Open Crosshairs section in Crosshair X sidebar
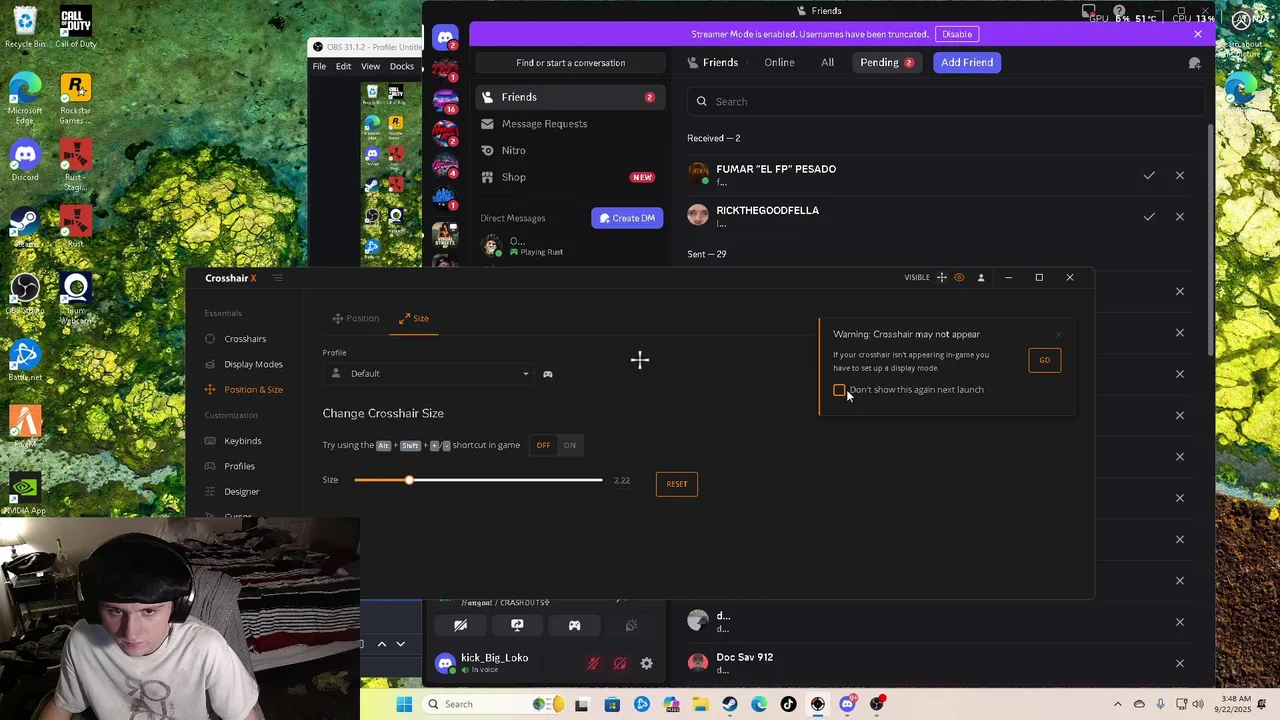The width and height of the screenshot is (1280, 720). (245, 339)
